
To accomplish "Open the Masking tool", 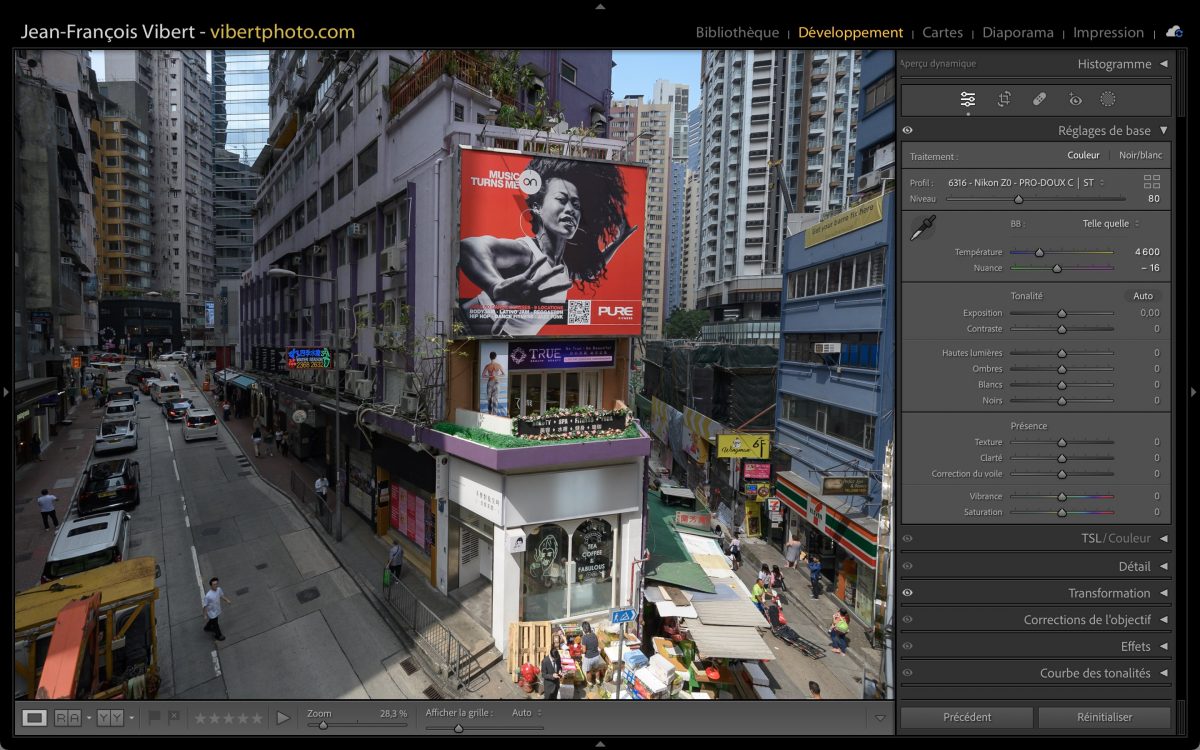I will pyautogui.click(x=1108, y=99).
